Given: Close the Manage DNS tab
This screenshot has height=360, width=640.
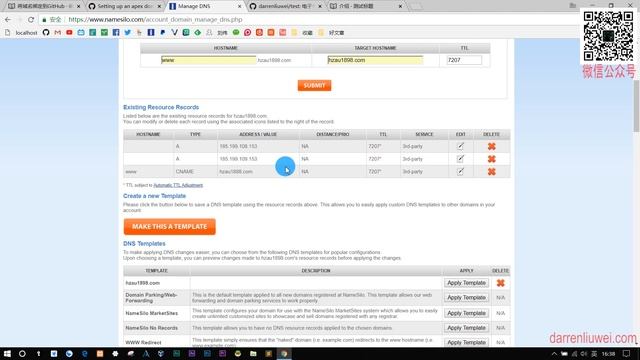Looking at the screenshot, I should tap(240, 6).
